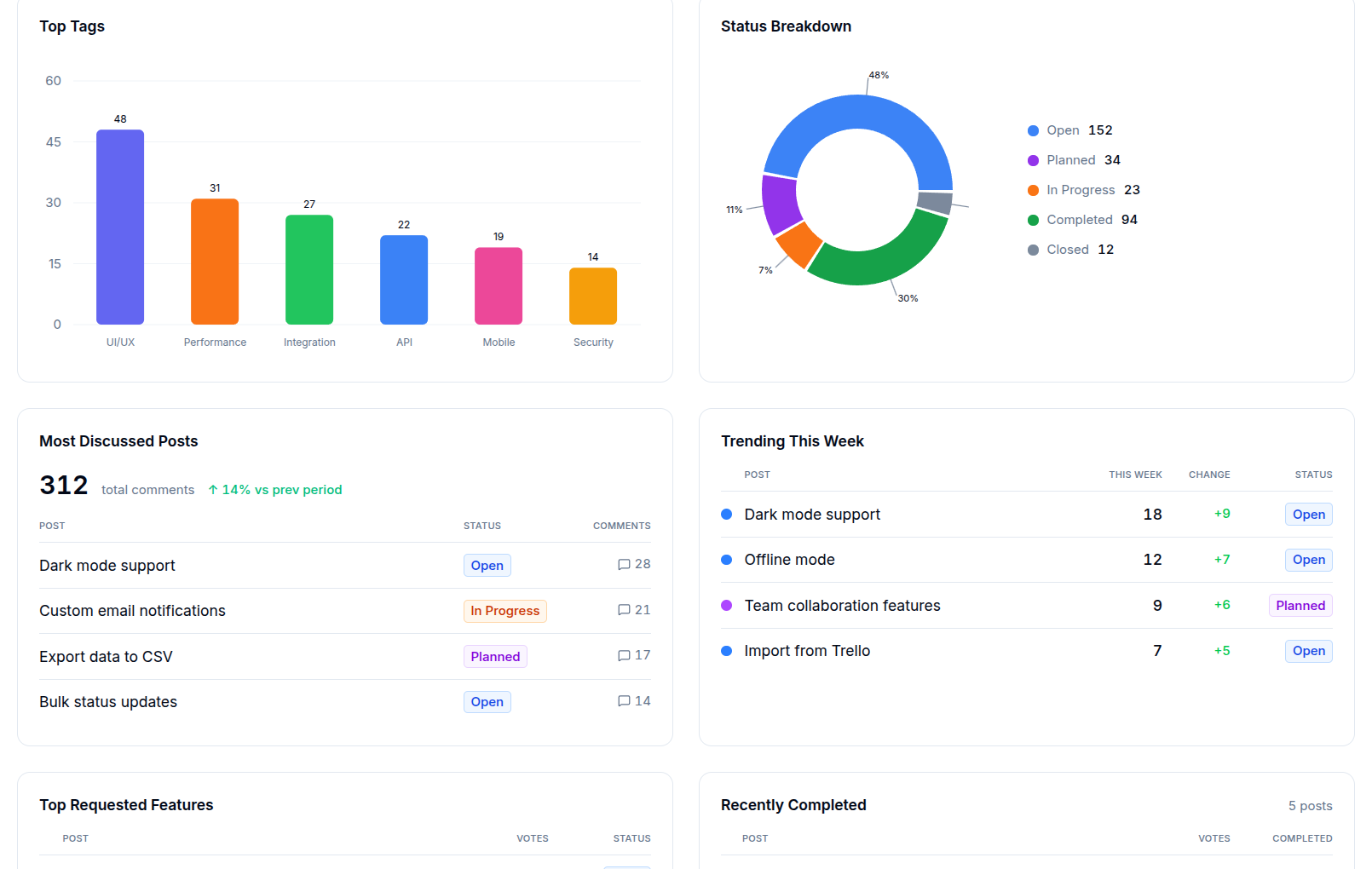Open trending post Dark mode support

tap(812, 515)
